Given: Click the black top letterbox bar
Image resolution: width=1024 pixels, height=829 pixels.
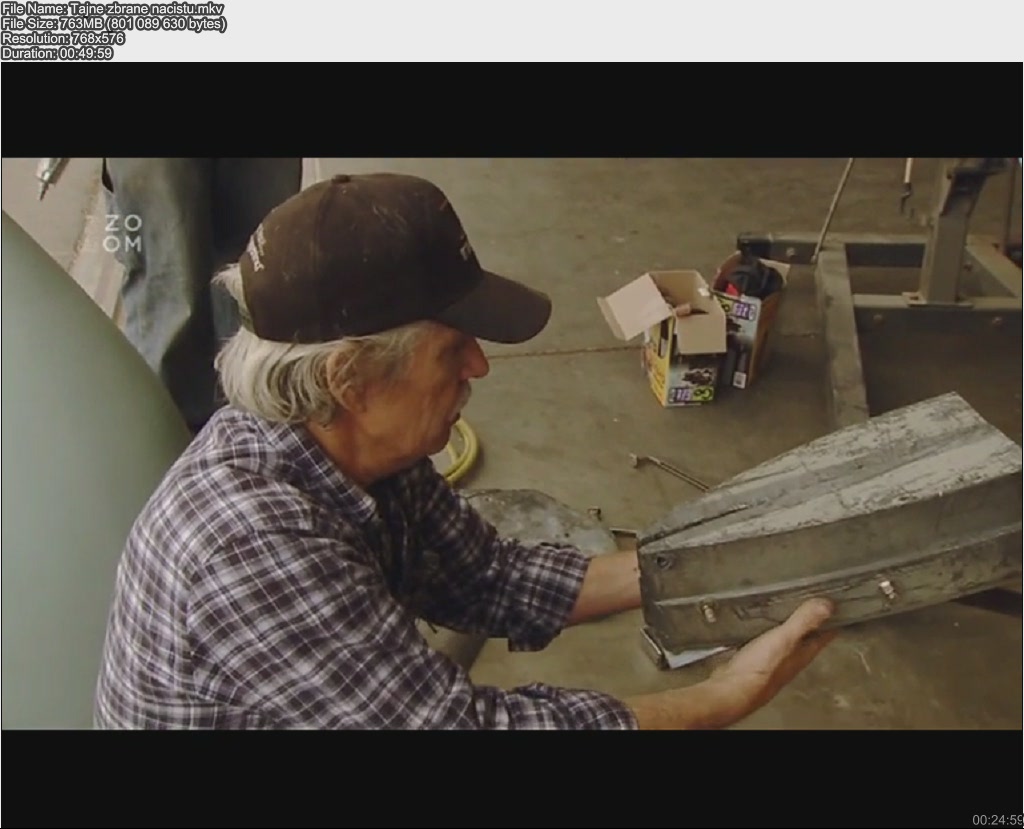Looking at the screenshot, I should (512, 108).
